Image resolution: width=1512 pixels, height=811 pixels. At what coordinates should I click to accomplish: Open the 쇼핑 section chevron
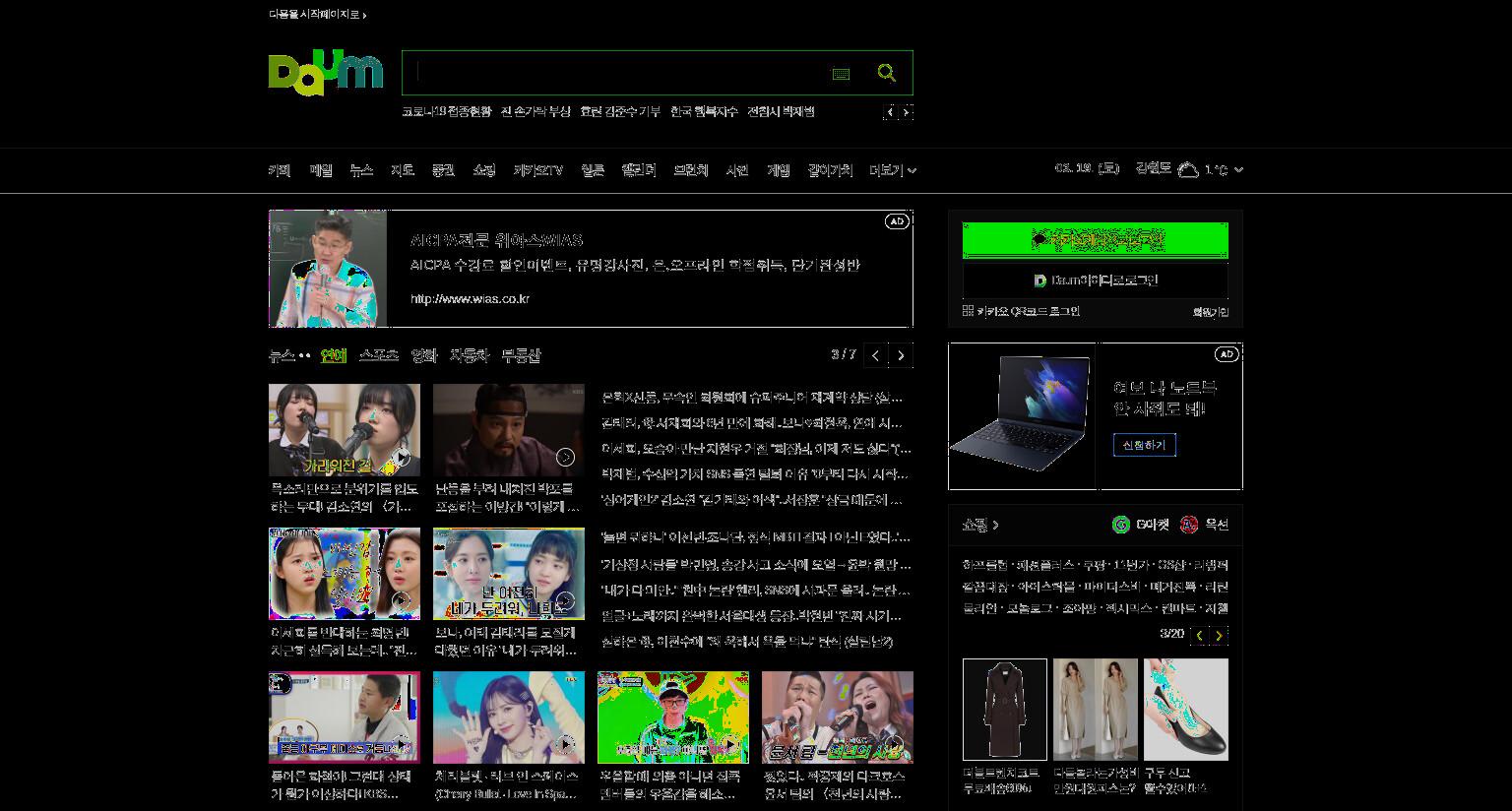[996, 526]
